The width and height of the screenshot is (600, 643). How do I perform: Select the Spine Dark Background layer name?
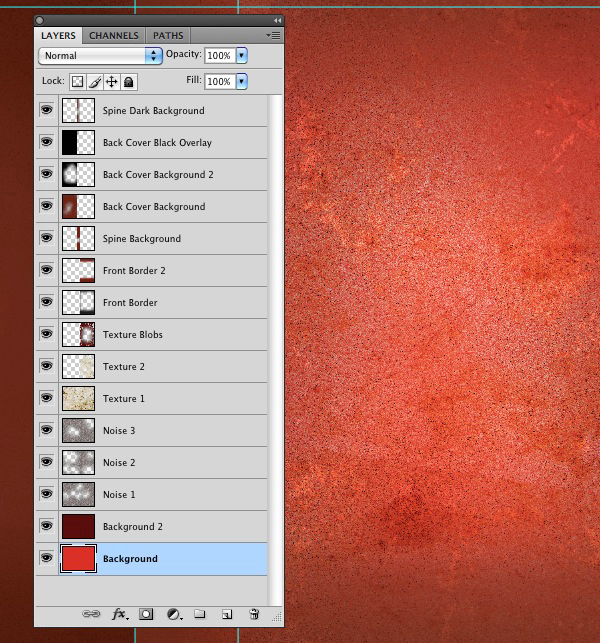153,111
